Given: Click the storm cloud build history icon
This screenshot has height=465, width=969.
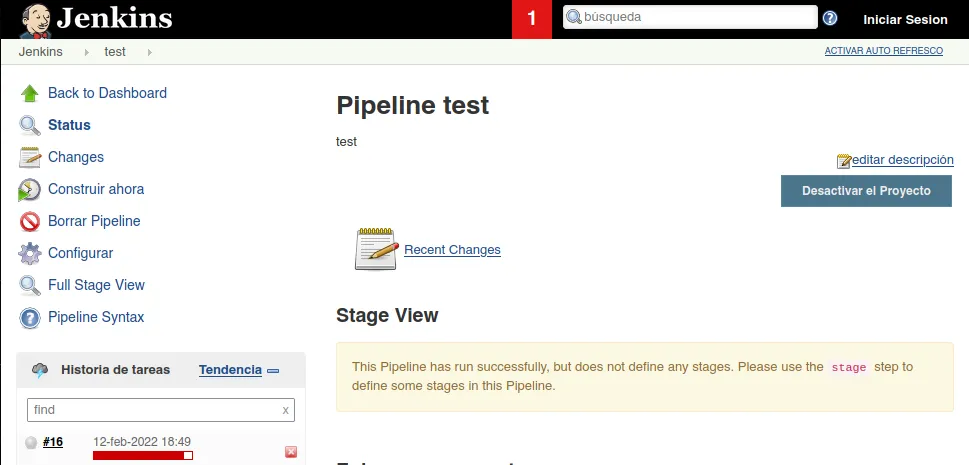Looking at the screenshot, I should 40,370.
